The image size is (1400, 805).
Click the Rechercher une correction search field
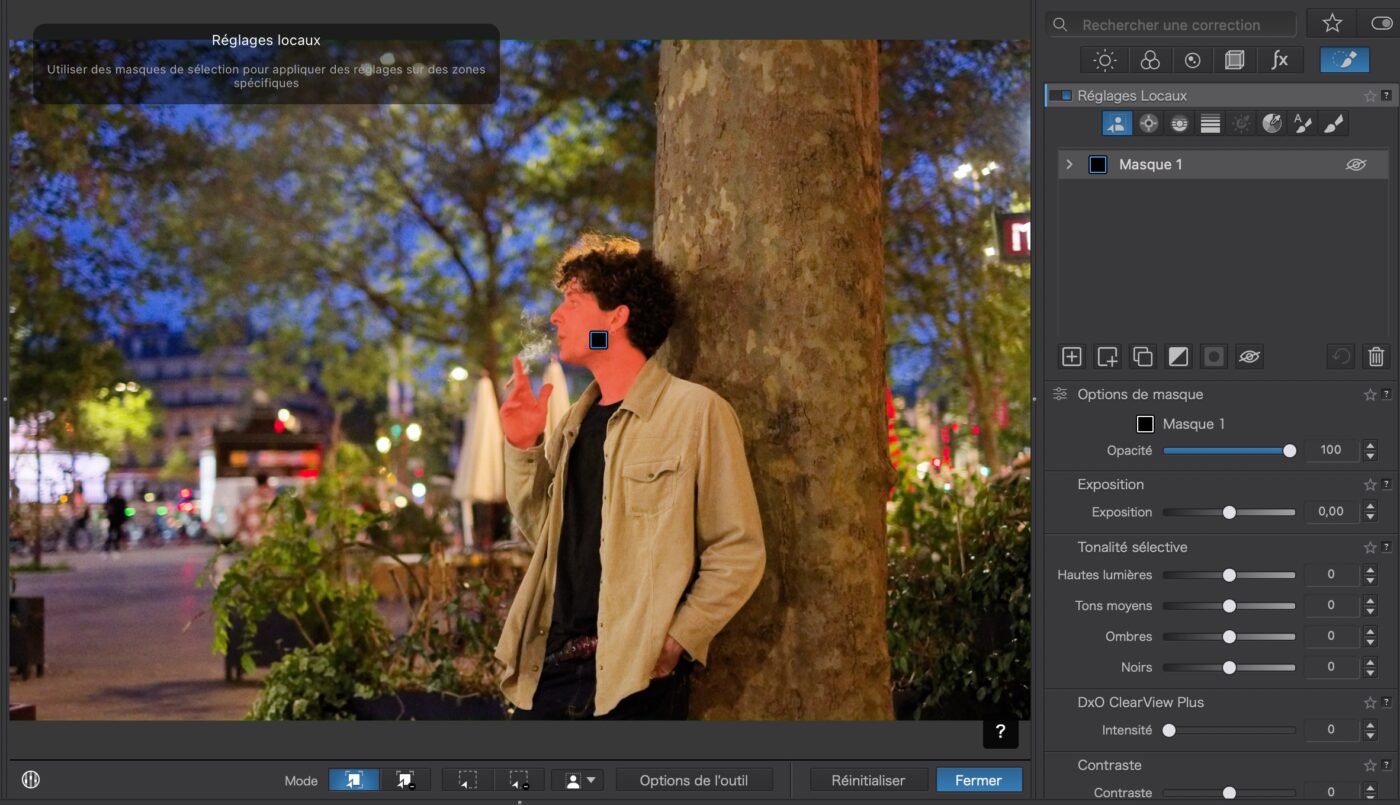(x=1170, y=25)
